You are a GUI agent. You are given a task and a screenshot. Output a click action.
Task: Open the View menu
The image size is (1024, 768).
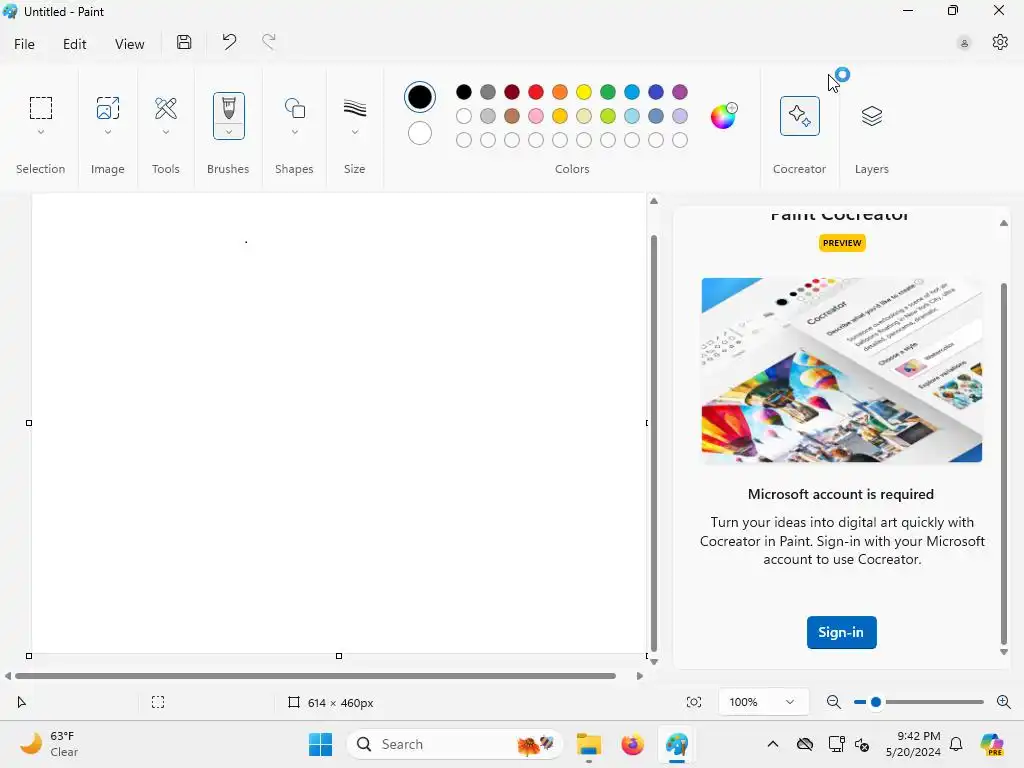tap(129, 44)
